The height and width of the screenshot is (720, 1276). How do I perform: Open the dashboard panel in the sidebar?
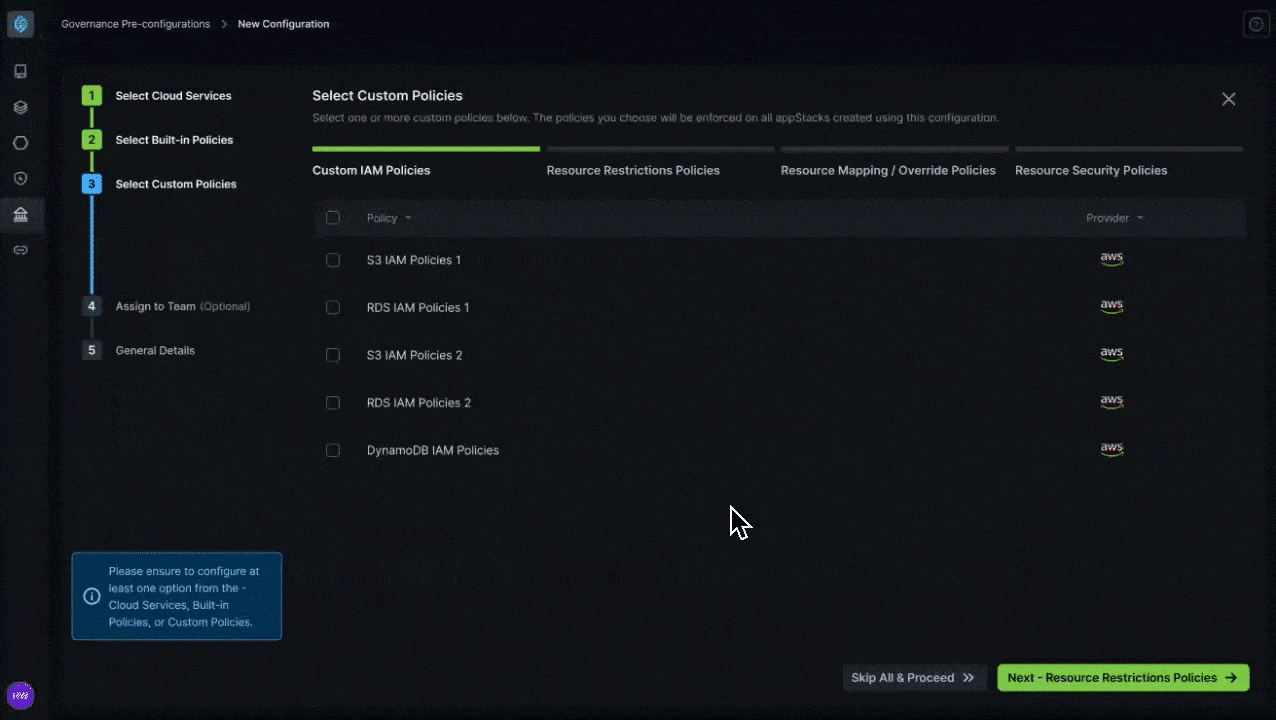[20, 71]
